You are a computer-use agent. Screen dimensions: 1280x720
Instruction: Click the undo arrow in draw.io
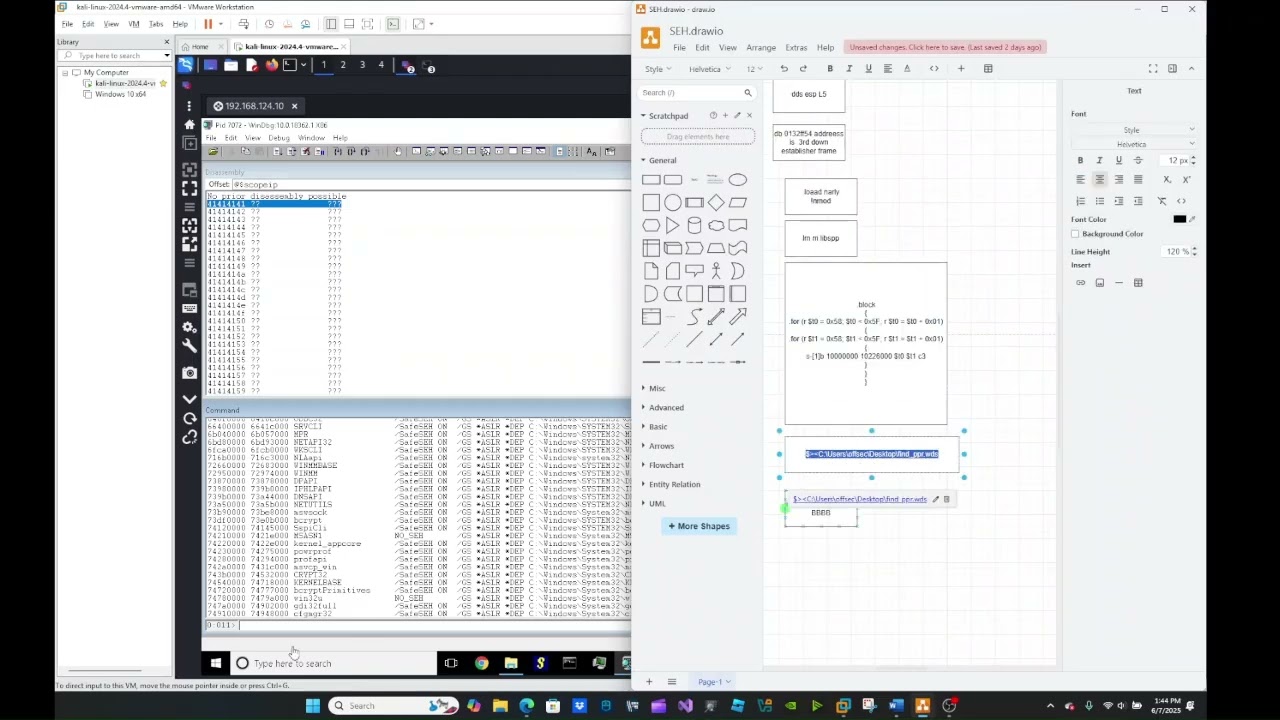(784, 69)
